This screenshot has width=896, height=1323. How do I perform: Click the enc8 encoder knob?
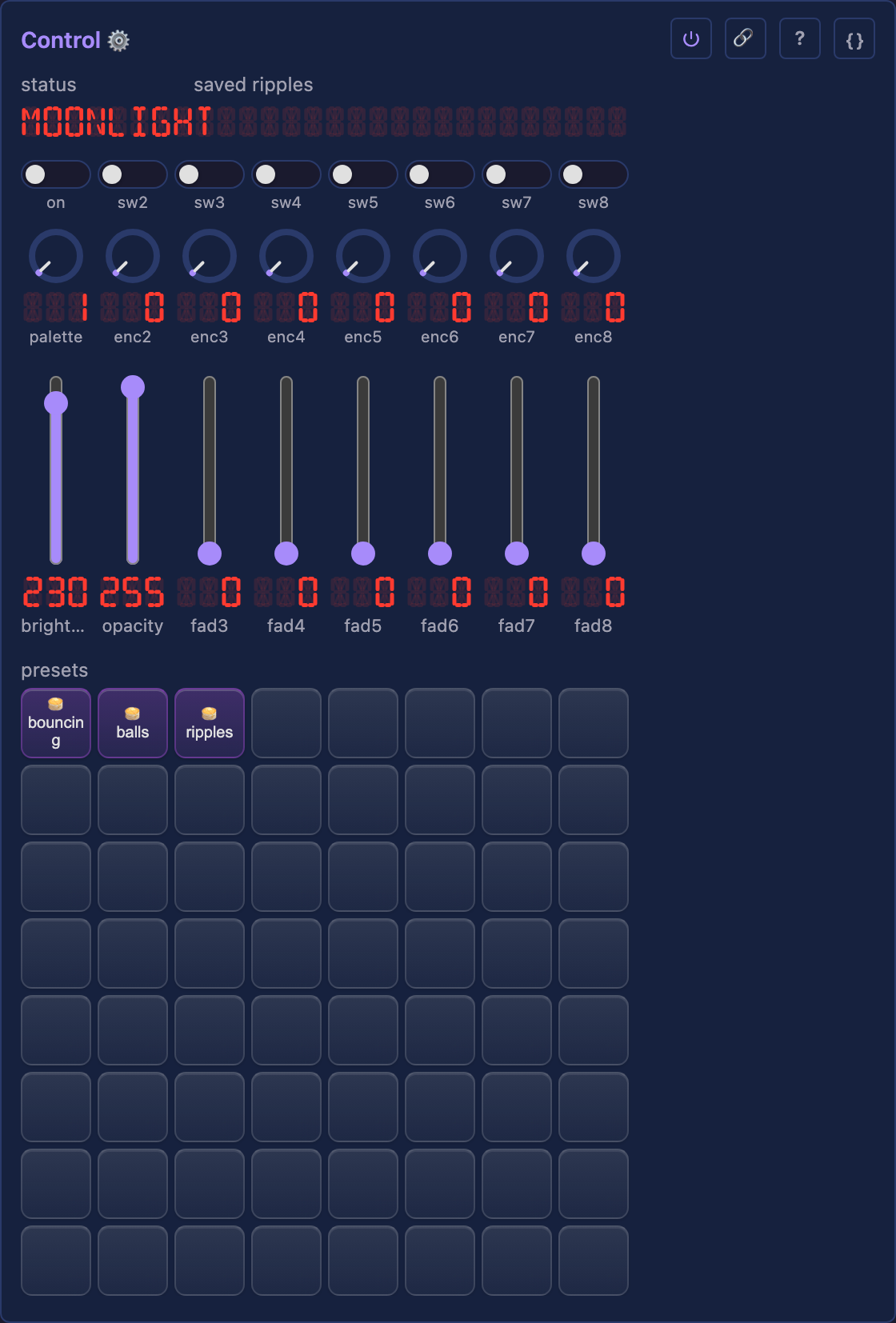click(x=594, y=256)
